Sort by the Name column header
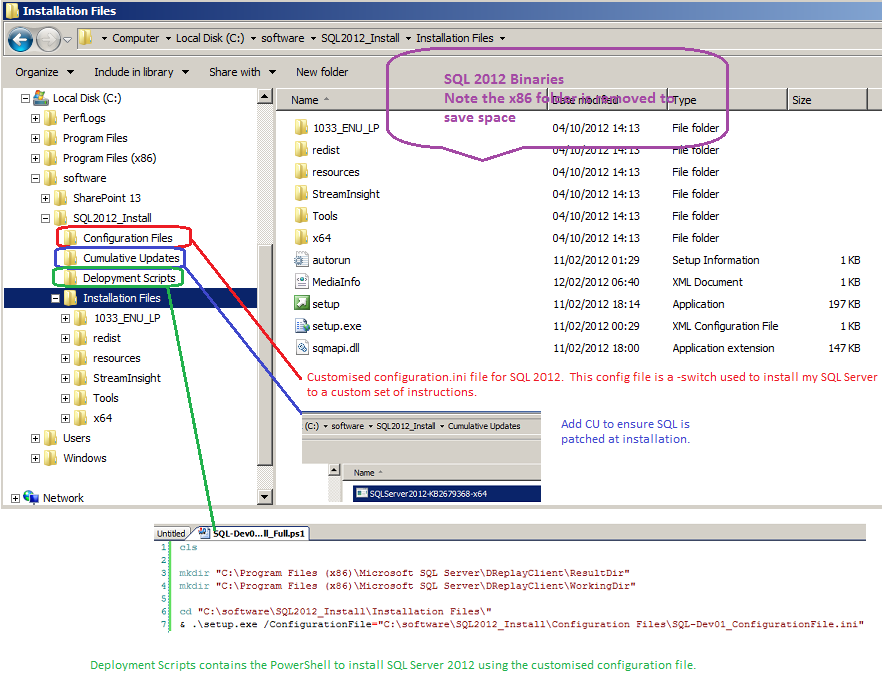This screenshot has height=689, width=882. click(304, 100)
